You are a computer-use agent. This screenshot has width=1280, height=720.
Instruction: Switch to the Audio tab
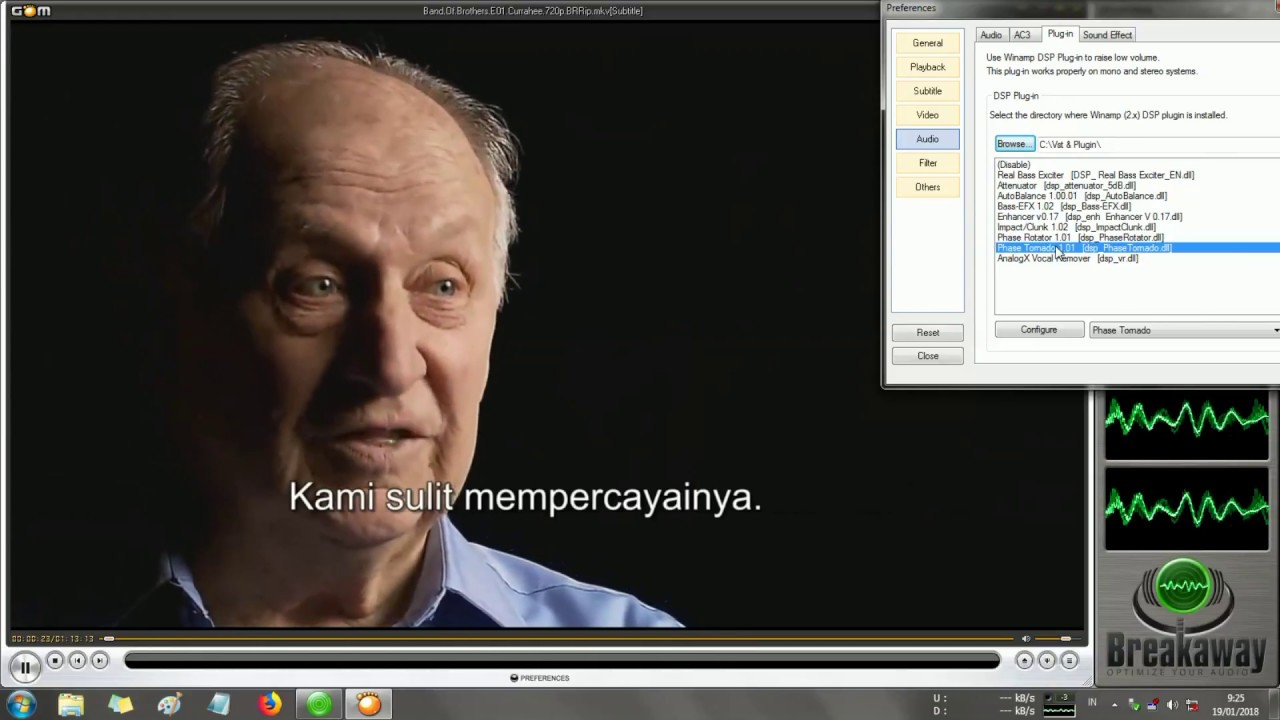click(x=991, y=35)
